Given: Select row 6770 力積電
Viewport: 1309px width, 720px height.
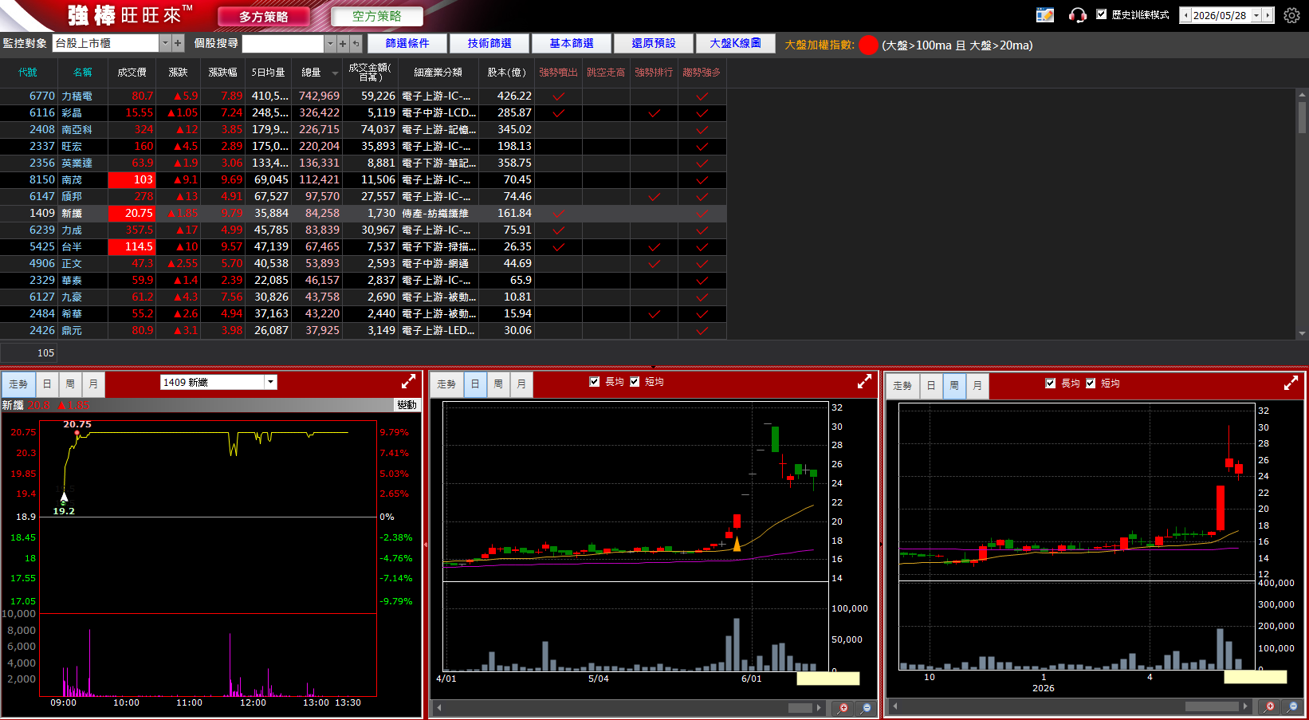Looking at the screenshot, I should (363, 96).
